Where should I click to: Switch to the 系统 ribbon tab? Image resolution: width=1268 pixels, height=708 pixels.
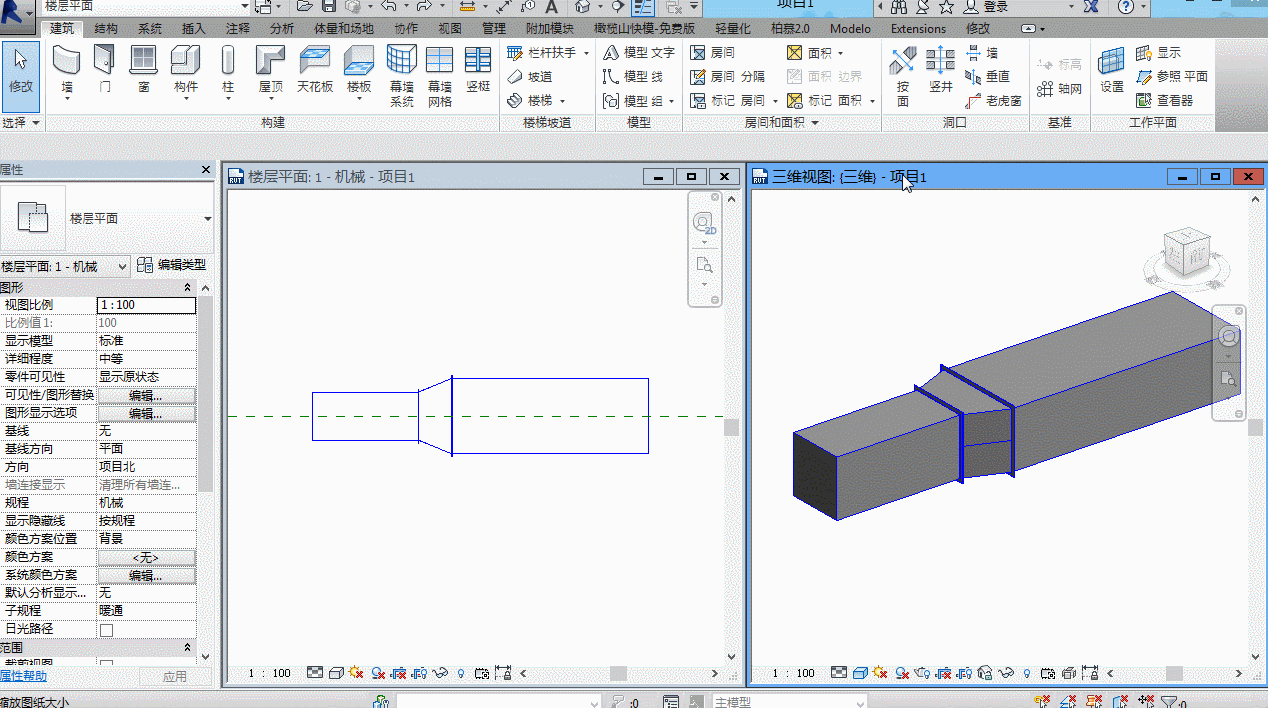pos(150,29)
